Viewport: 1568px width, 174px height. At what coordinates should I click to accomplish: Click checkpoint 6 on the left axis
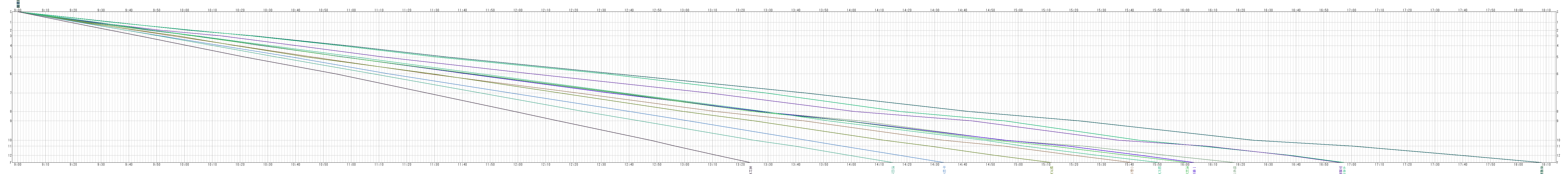pos(10,74)
